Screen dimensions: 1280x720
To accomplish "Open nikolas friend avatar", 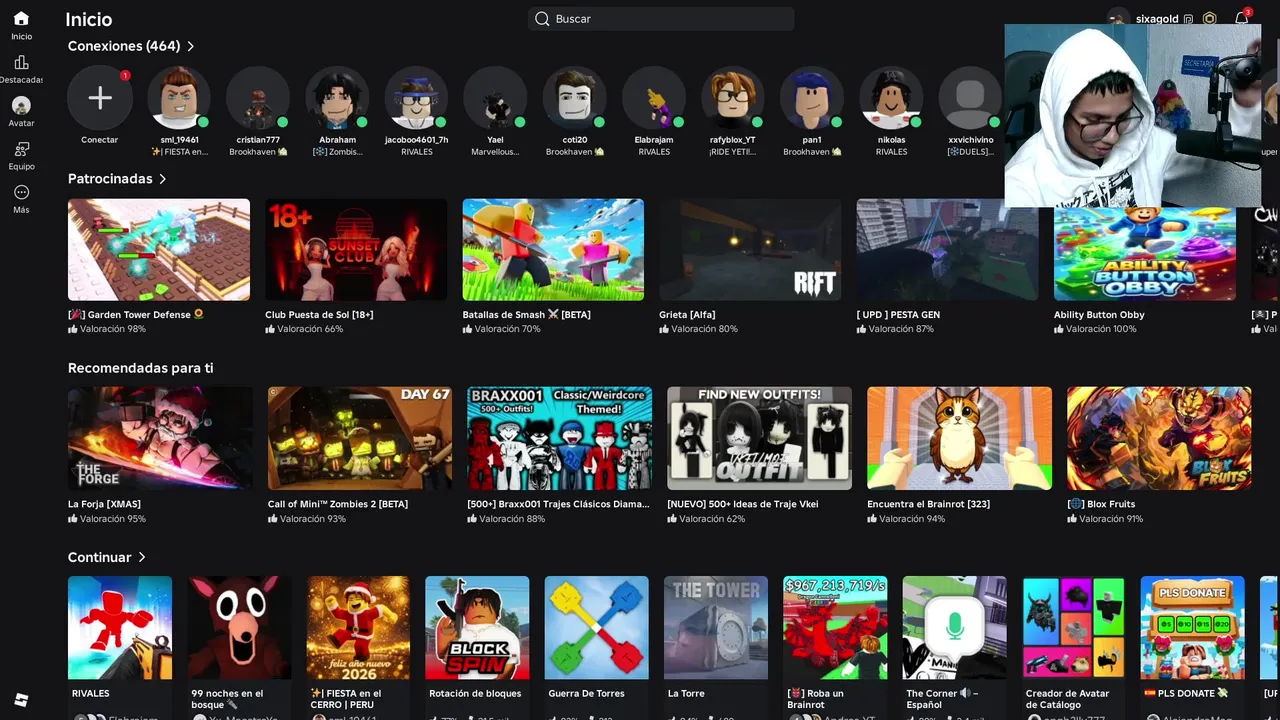I will [891, 97].
